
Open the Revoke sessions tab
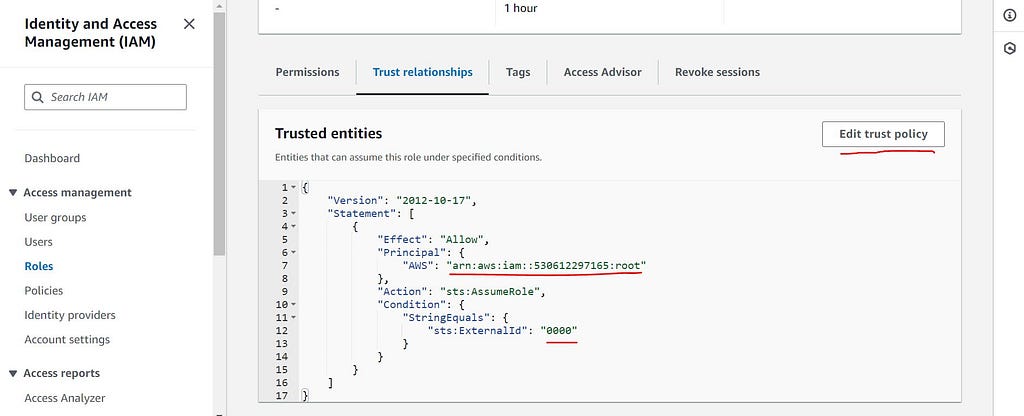pos(717,72)
